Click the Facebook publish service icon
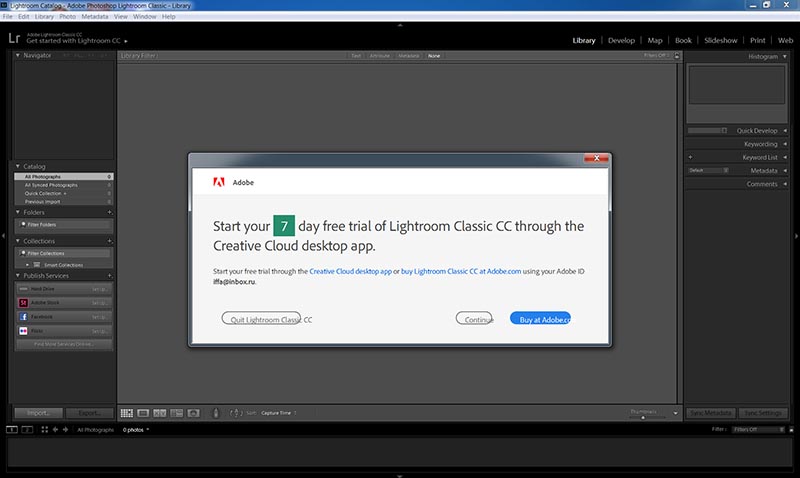 coord(23,317)
